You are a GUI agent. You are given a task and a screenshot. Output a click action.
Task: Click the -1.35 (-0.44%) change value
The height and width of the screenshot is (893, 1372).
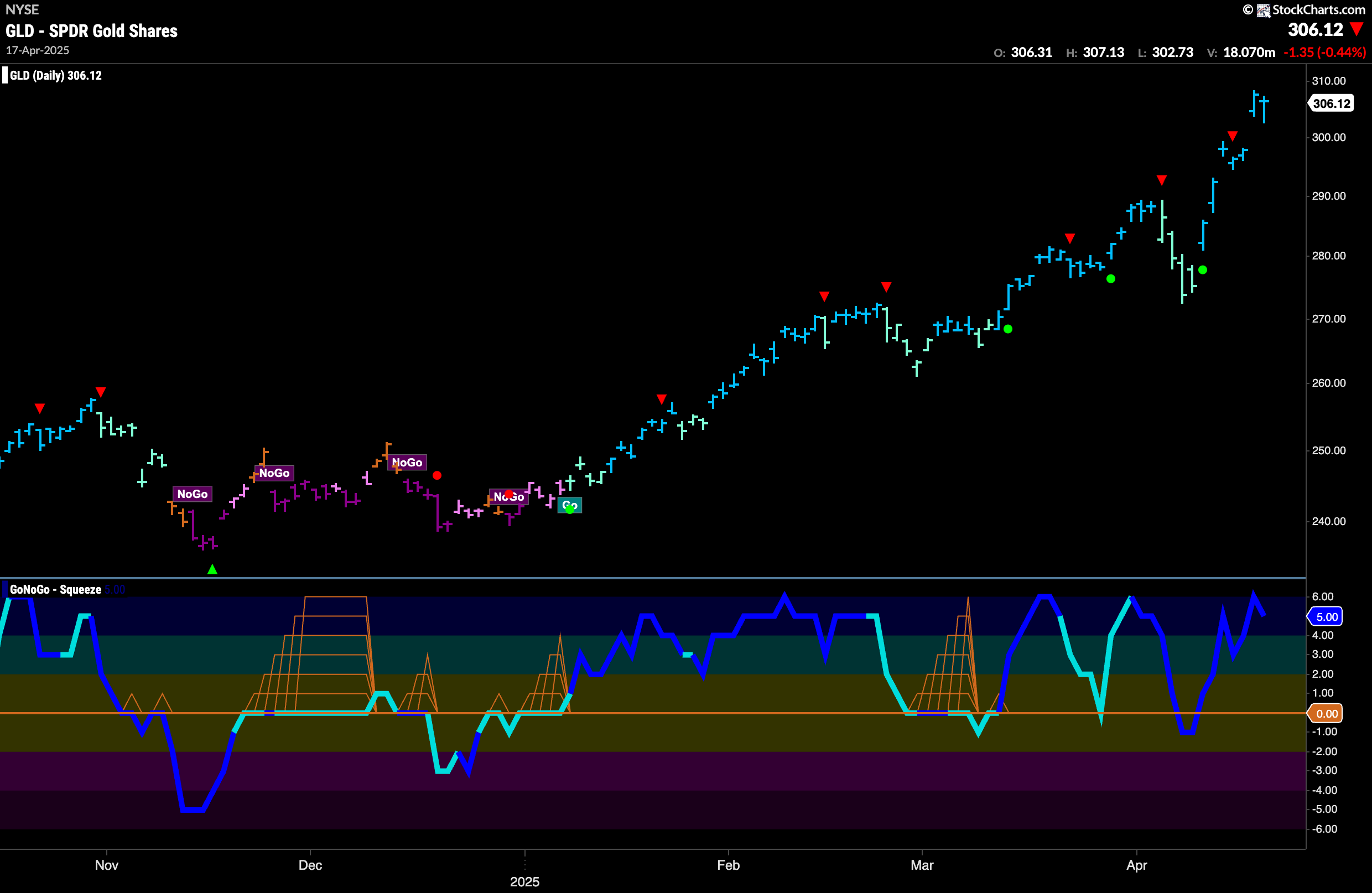(1324, 53)
